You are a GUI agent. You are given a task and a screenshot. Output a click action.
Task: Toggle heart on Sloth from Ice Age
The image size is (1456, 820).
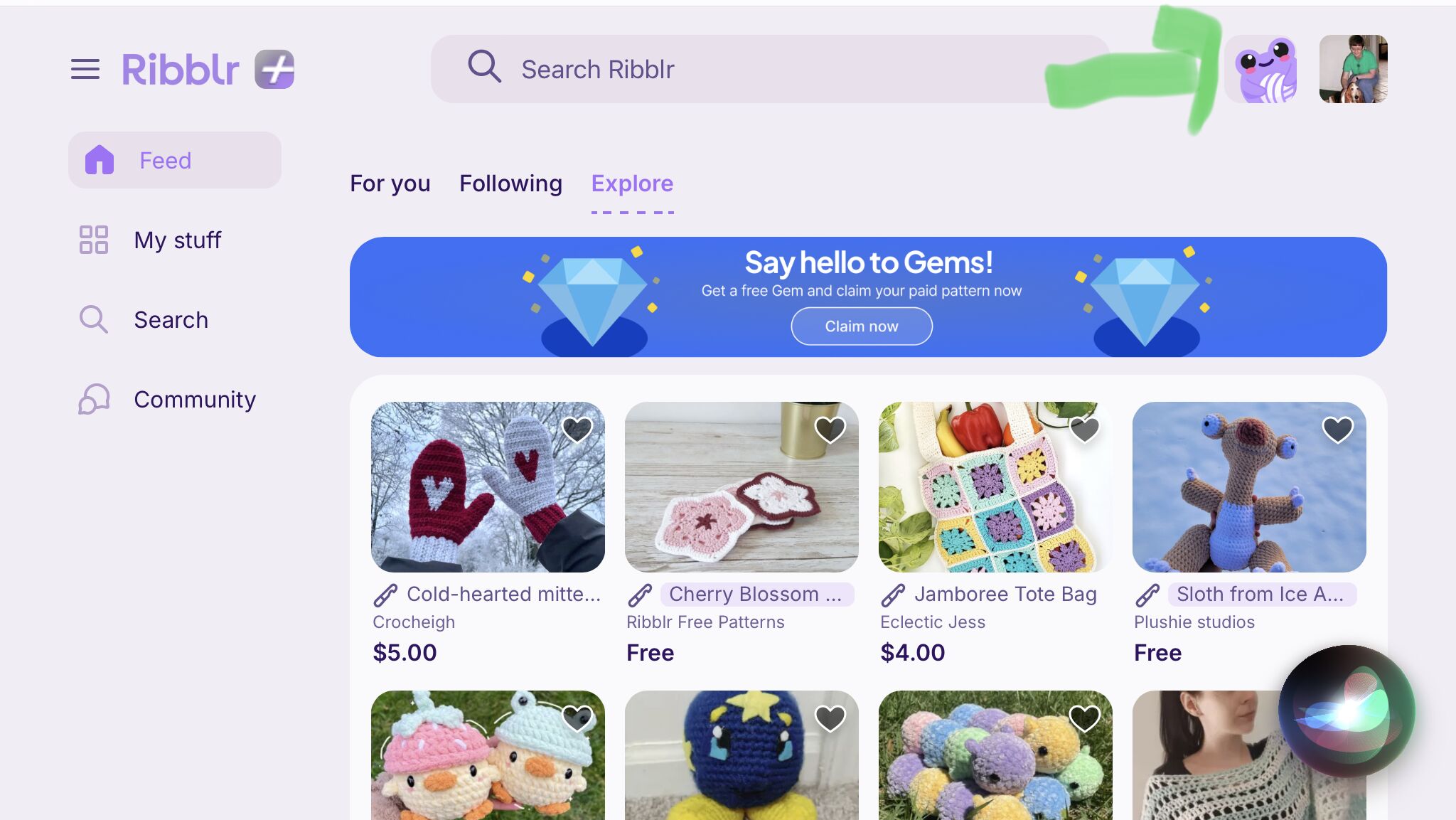click(1337, 430)
